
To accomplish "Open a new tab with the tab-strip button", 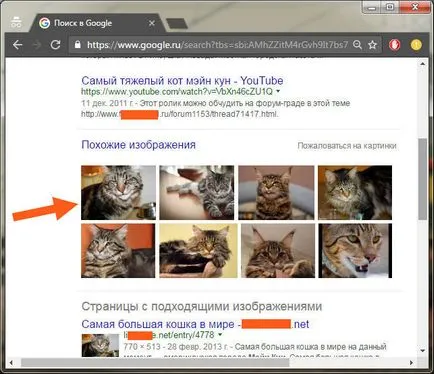I will click(x=177, y=23).
